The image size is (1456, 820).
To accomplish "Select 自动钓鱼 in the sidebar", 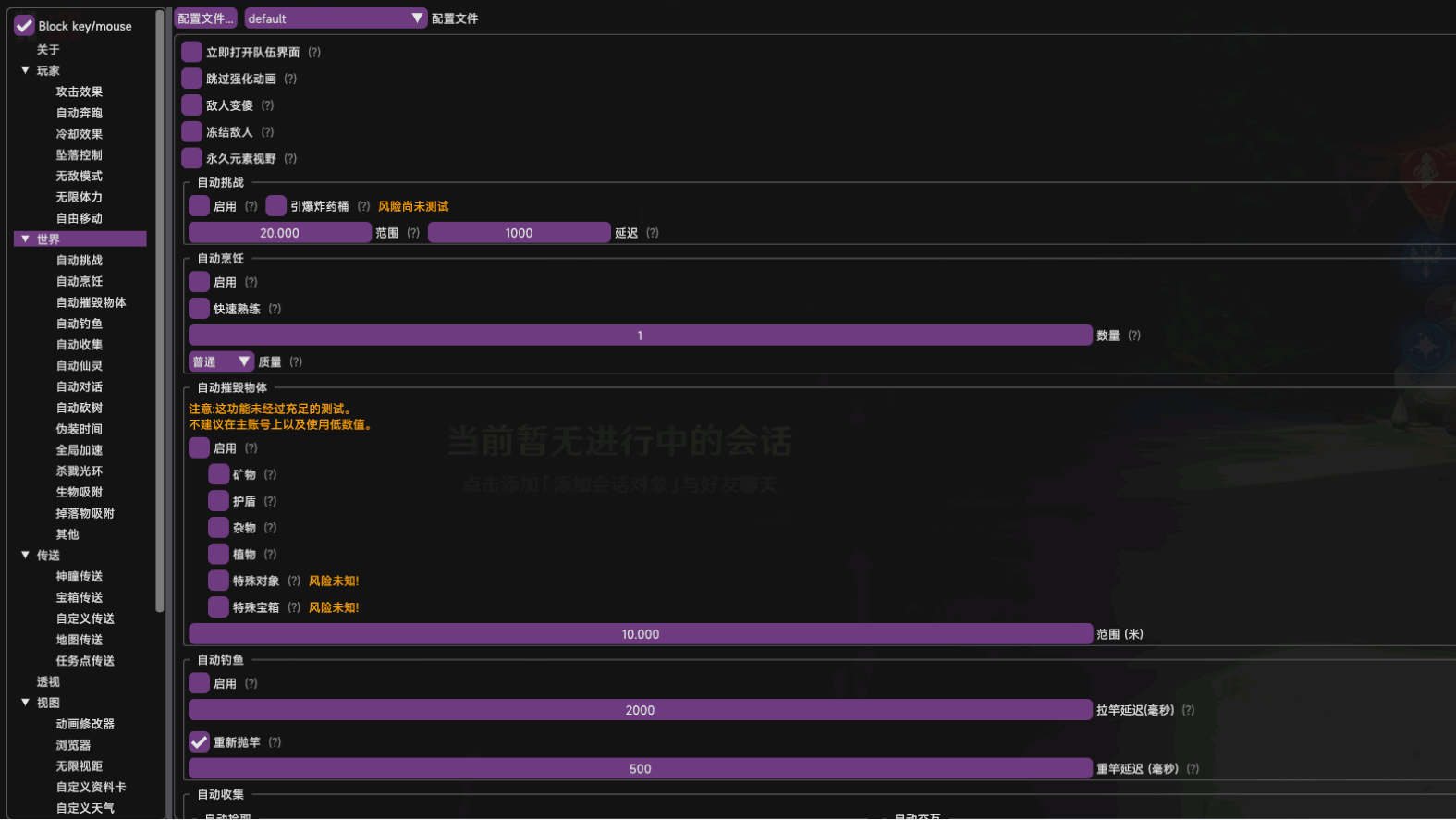I will tap(80, 324).
